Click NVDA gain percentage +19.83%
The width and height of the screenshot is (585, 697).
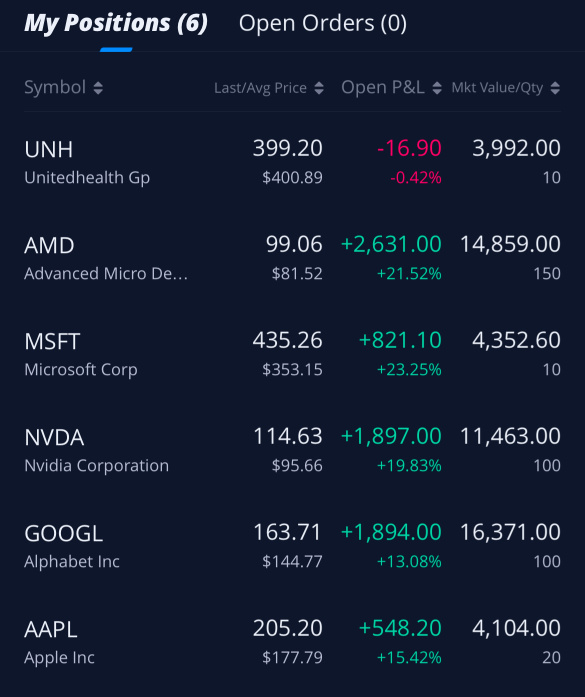[409, 466]
